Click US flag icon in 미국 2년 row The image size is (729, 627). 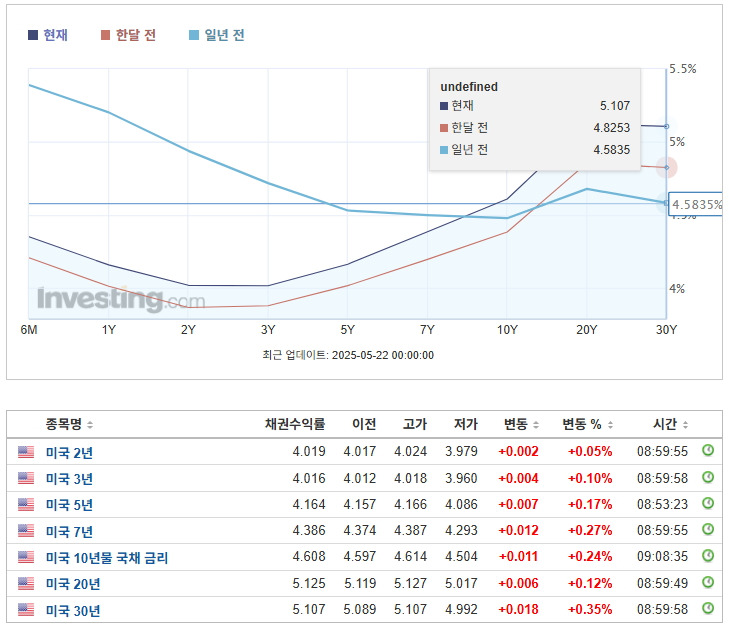pos(26,452)
